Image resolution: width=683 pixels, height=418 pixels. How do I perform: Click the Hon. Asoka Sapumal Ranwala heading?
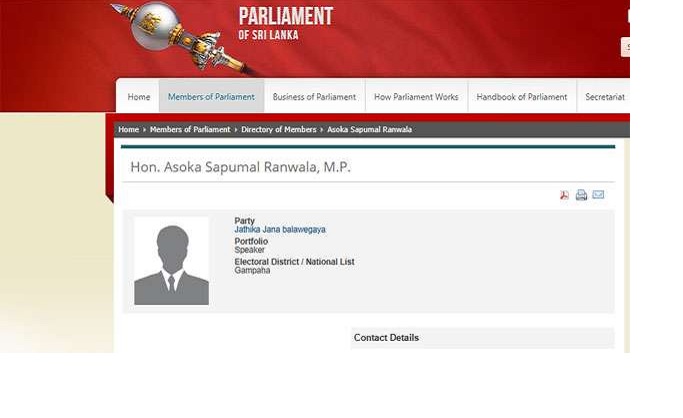click(240, 167)
